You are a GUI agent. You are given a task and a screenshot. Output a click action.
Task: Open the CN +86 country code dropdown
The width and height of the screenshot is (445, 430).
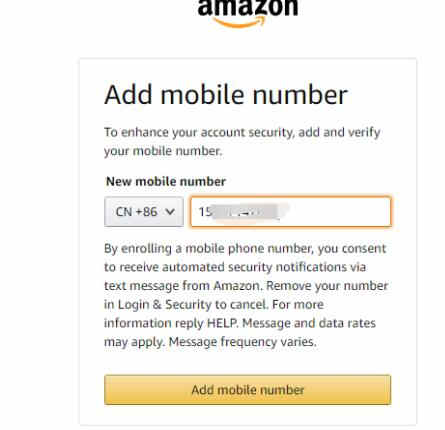coord(144,212)
